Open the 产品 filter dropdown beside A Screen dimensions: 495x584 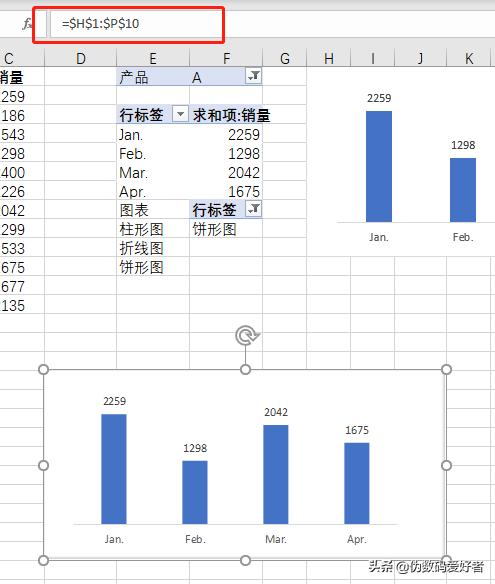[x=254, y=76]
